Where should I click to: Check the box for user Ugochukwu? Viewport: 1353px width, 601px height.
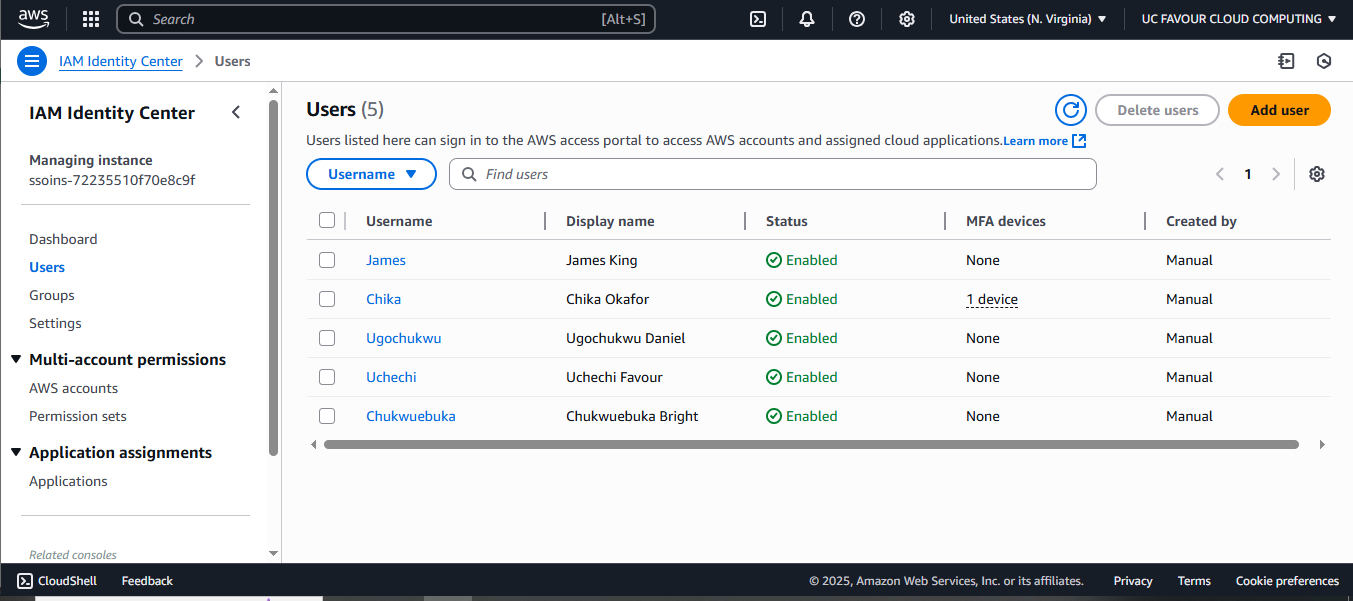pos(327,338)
